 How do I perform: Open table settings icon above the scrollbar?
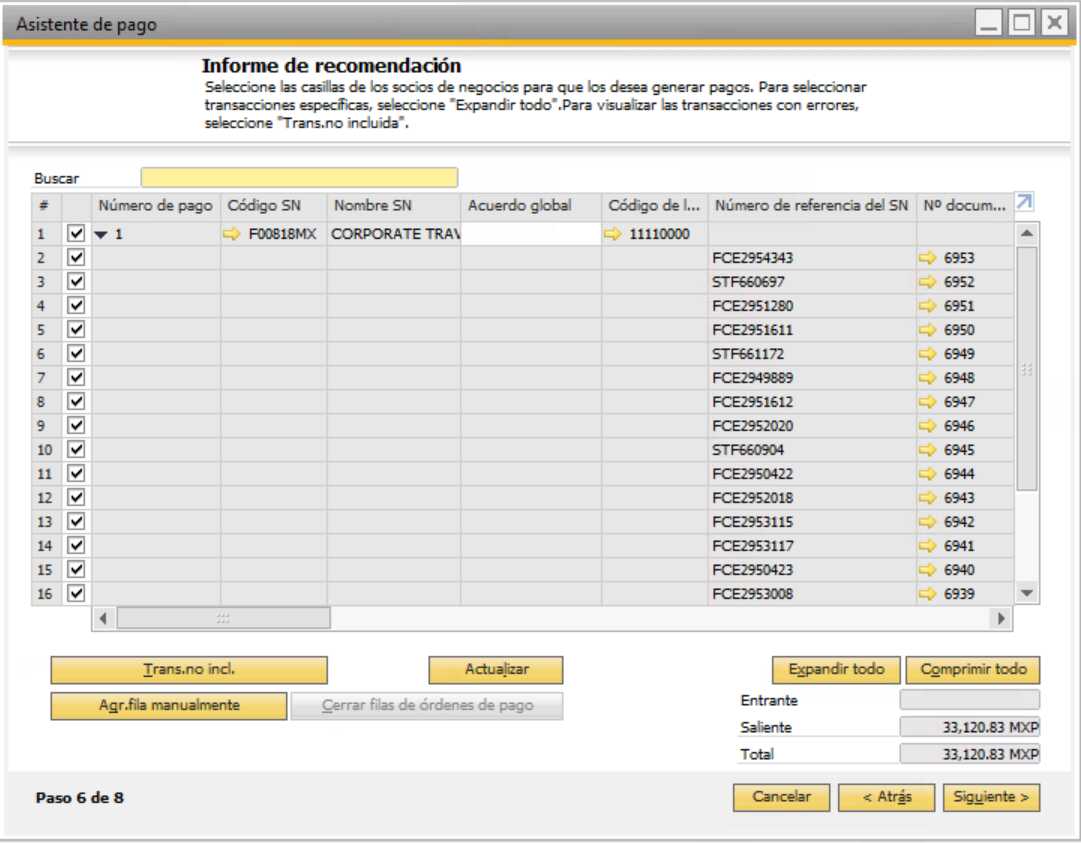point(1024,202)
